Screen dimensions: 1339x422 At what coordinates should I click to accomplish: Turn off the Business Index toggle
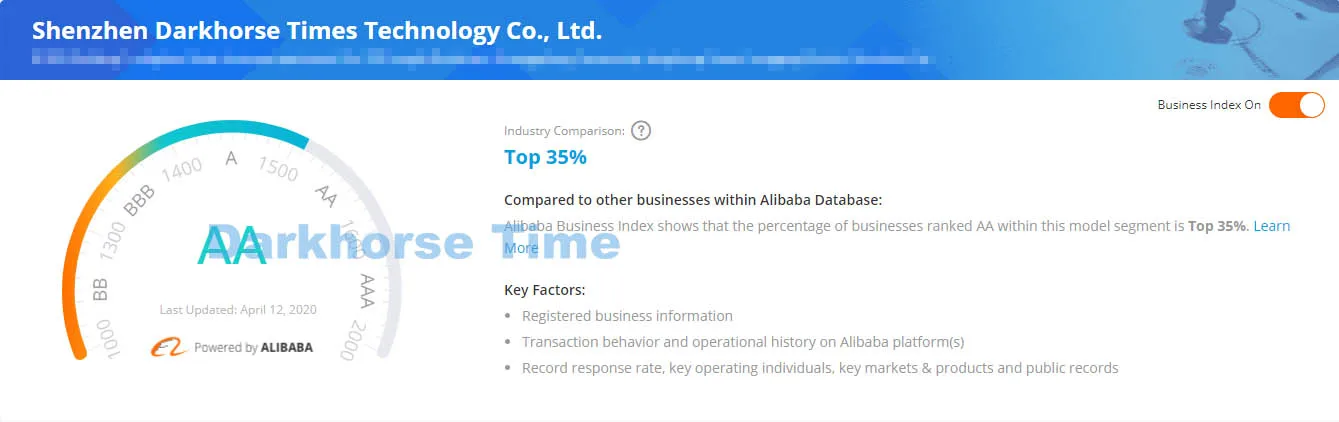point(1296,104)
